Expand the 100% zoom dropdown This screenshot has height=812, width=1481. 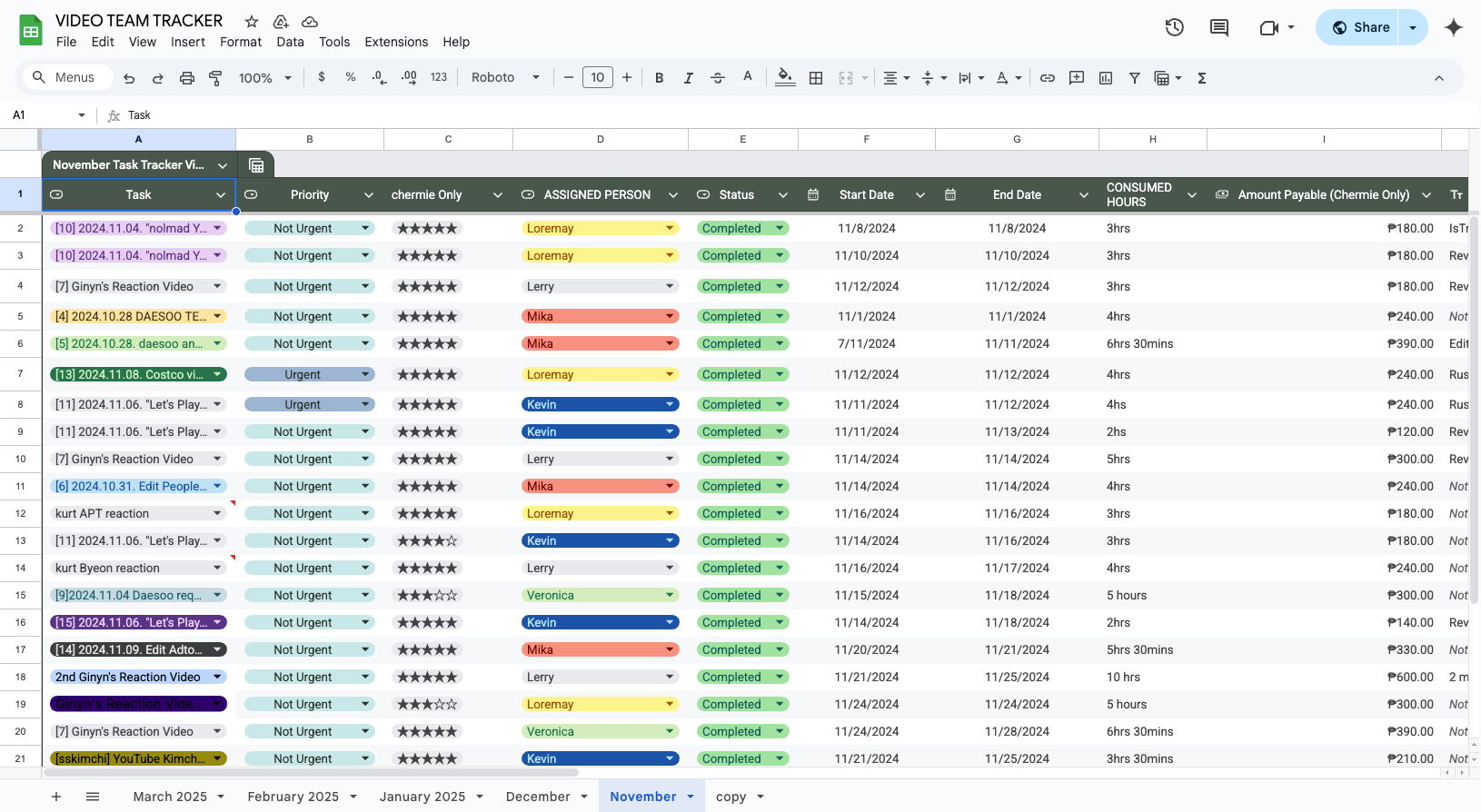264,78
